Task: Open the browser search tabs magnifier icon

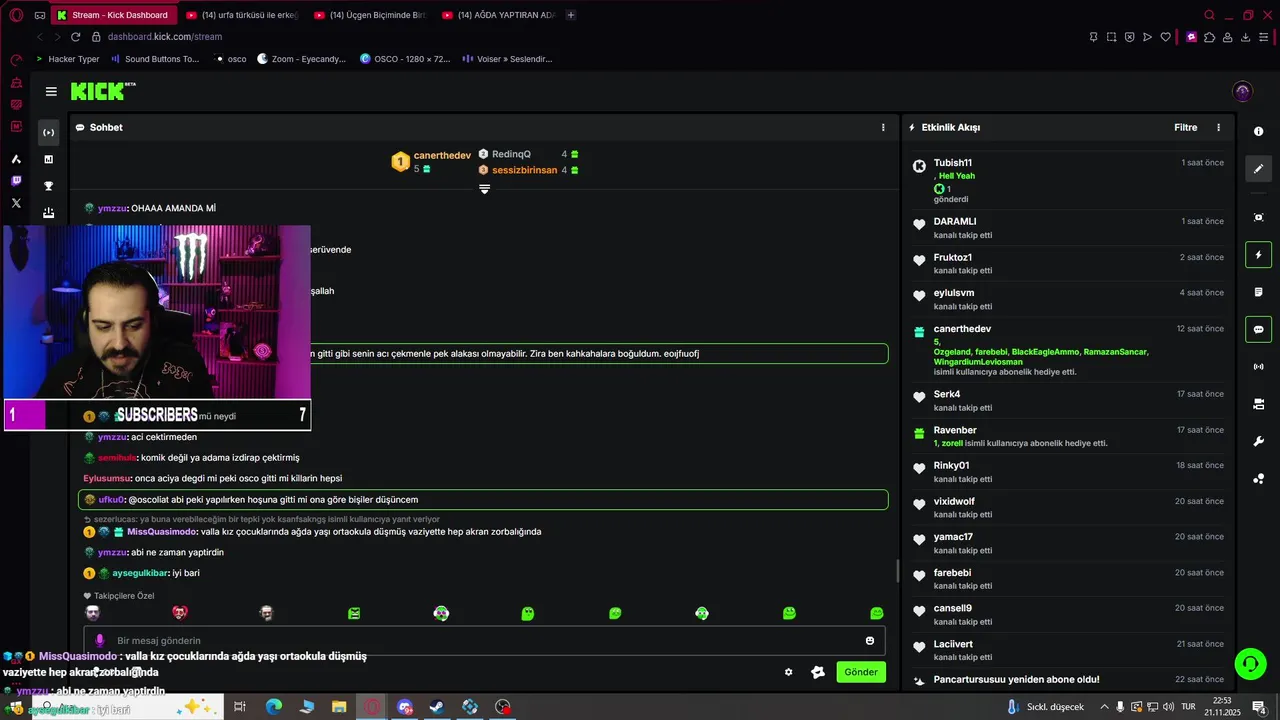Action: click(1210, 15)
